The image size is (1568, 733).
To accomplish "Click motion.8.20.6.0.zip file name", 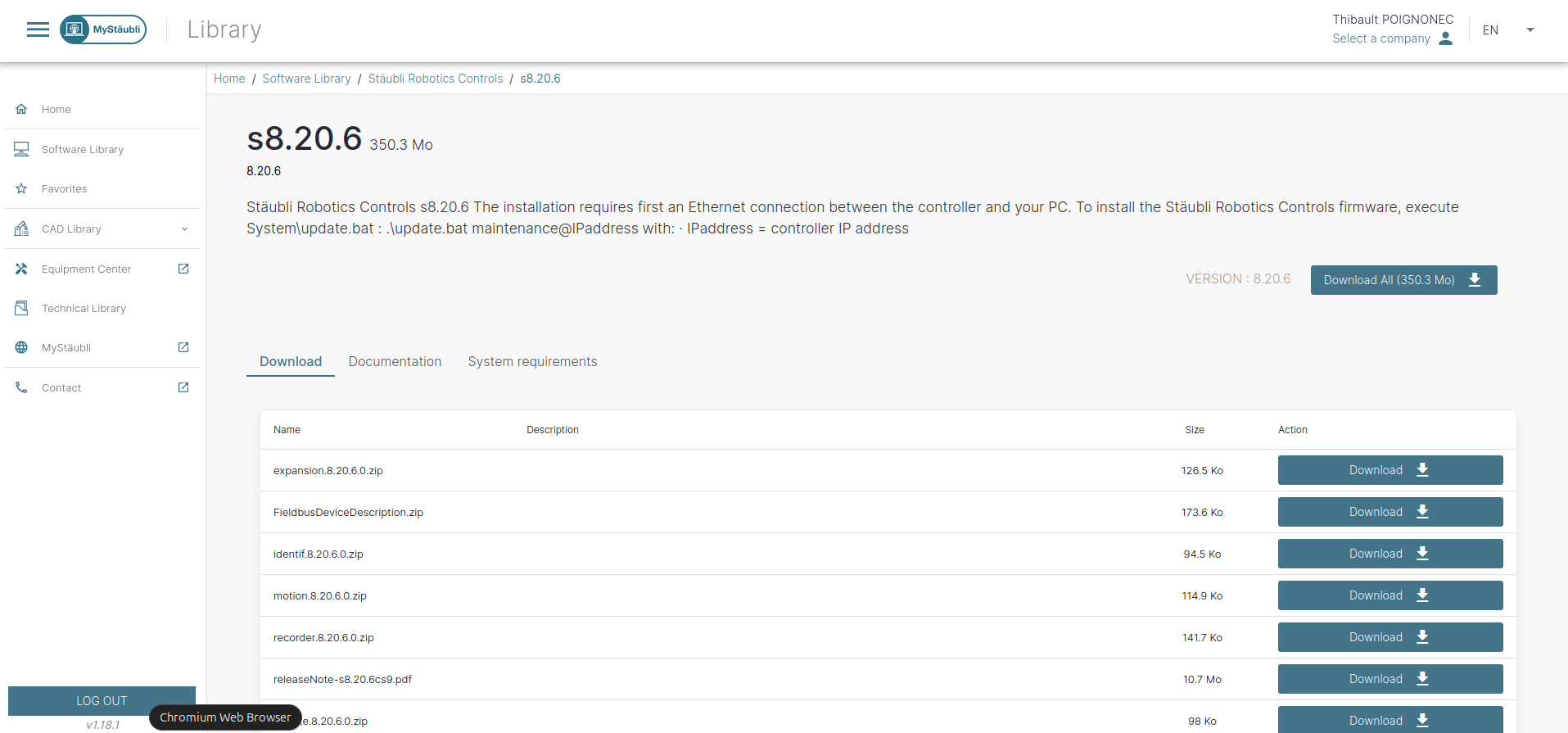I will tap(320, 596).
